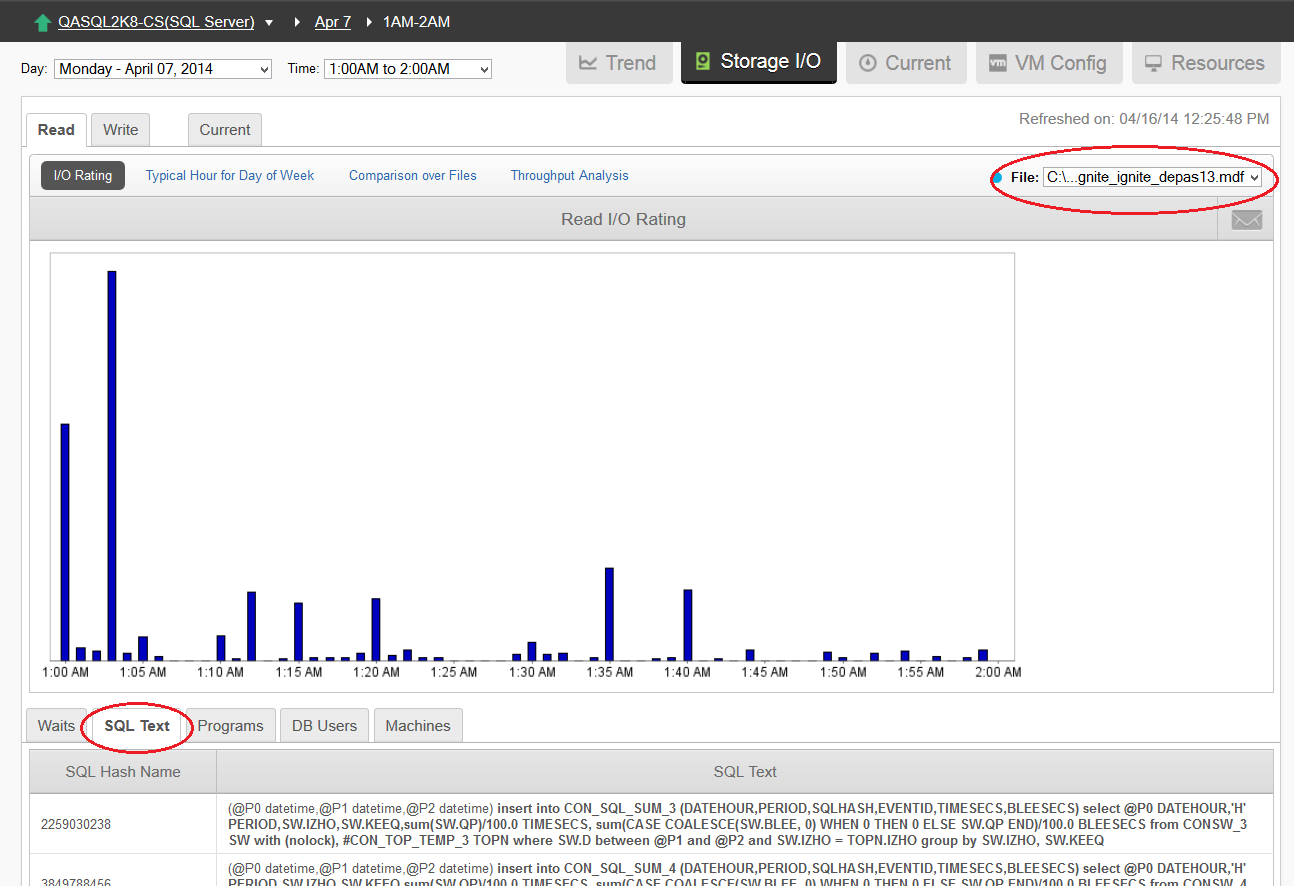The height and width of the screenshot is (886, 1294).
Task: Click the Read I/O Rating title
Action: pos(623,219)
